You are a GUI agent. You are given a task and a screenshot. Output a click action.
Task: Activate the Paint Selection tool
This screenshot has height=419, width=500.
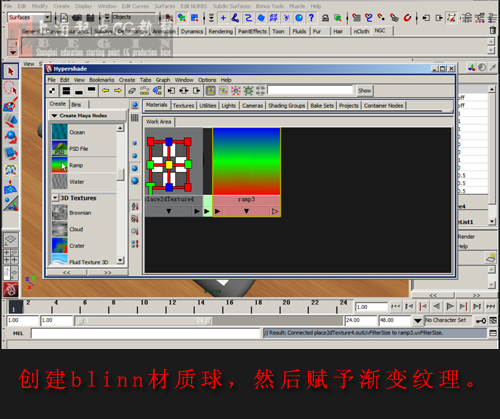point(11,105)
